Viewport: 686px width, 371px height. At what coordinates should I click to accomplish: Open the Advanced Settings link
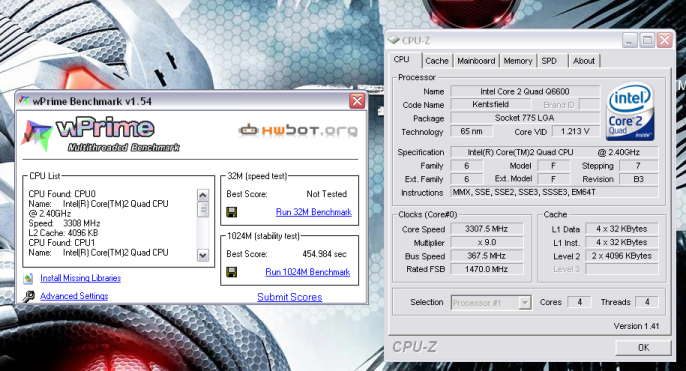pyautogui.click(x=74, y=296)
